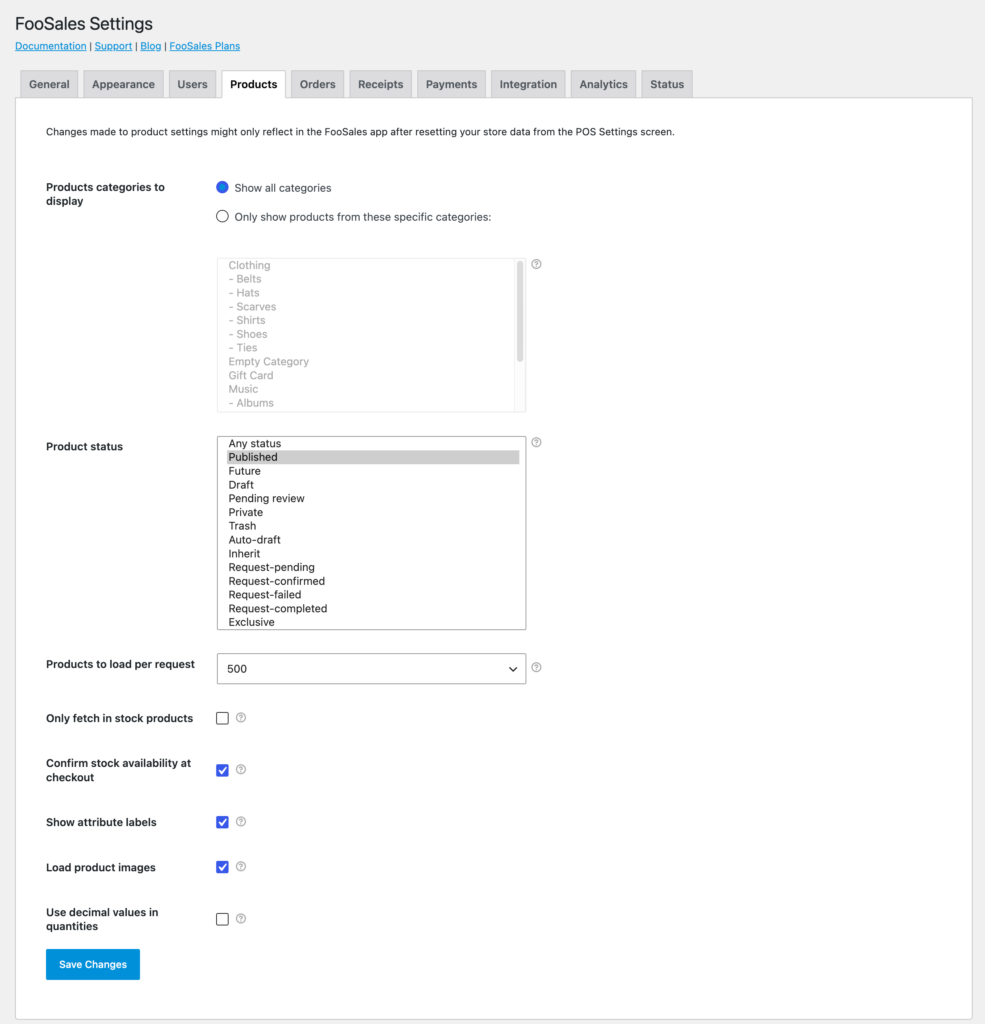
Task: Follow the Support link
Action: coord(113,46)
